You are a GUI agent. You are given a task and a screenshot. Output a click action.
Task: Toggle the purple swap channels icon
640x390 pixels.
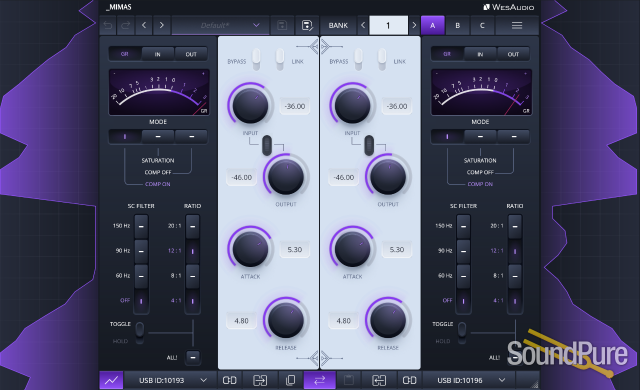[320, 380]
